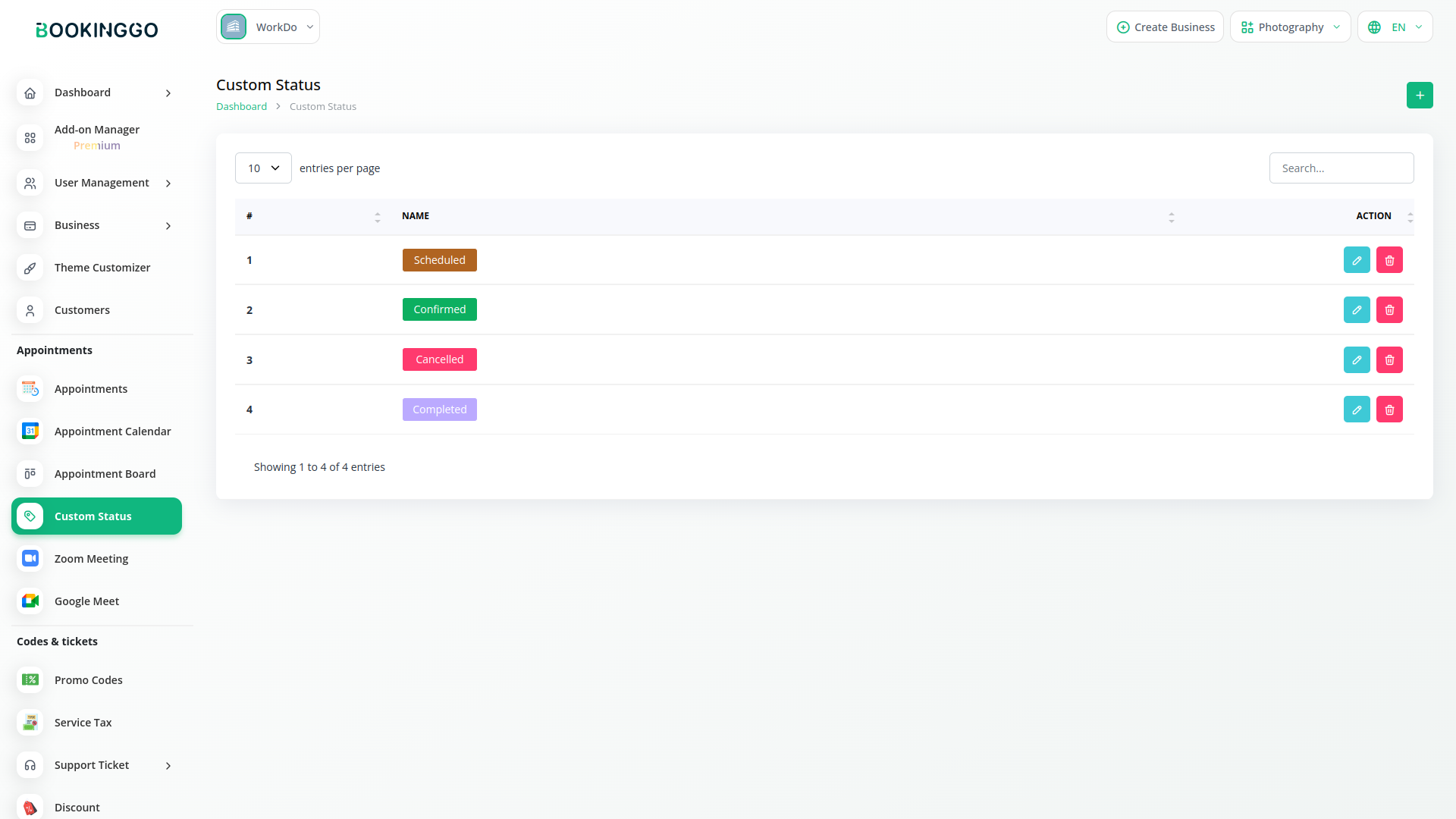This screenshot has width=1456, height=819.
Task: Edit the Scheduled status with pencil icon
Action: click(1357, 260)
